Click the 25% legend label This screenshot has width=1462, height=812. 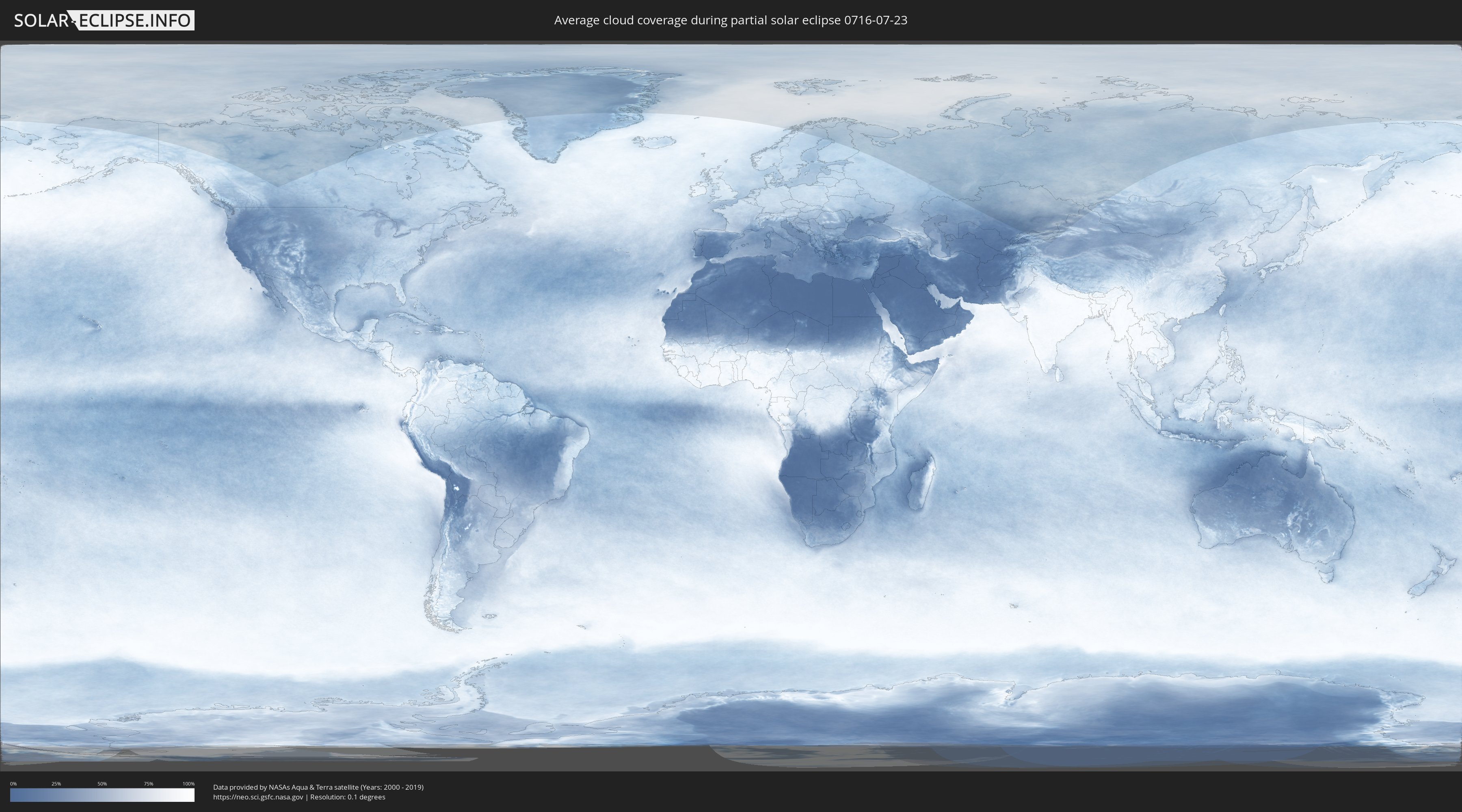coord(56,784)
